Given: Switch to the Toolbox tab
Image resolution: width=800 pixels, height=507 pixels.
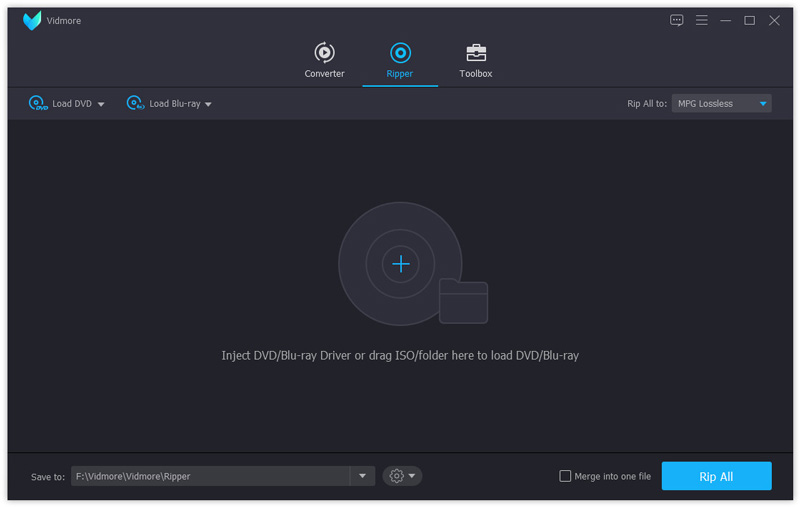Looking at the screenshot, I should pos(475,61).
